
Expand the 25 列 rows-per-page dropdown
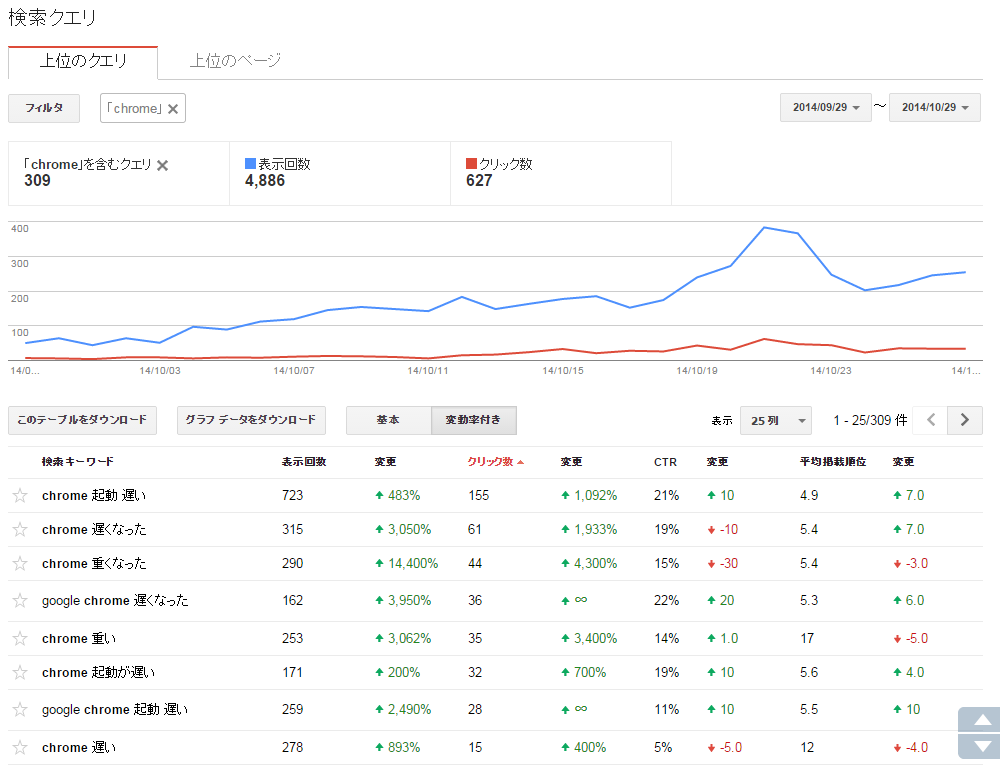[x=775, y=421]
